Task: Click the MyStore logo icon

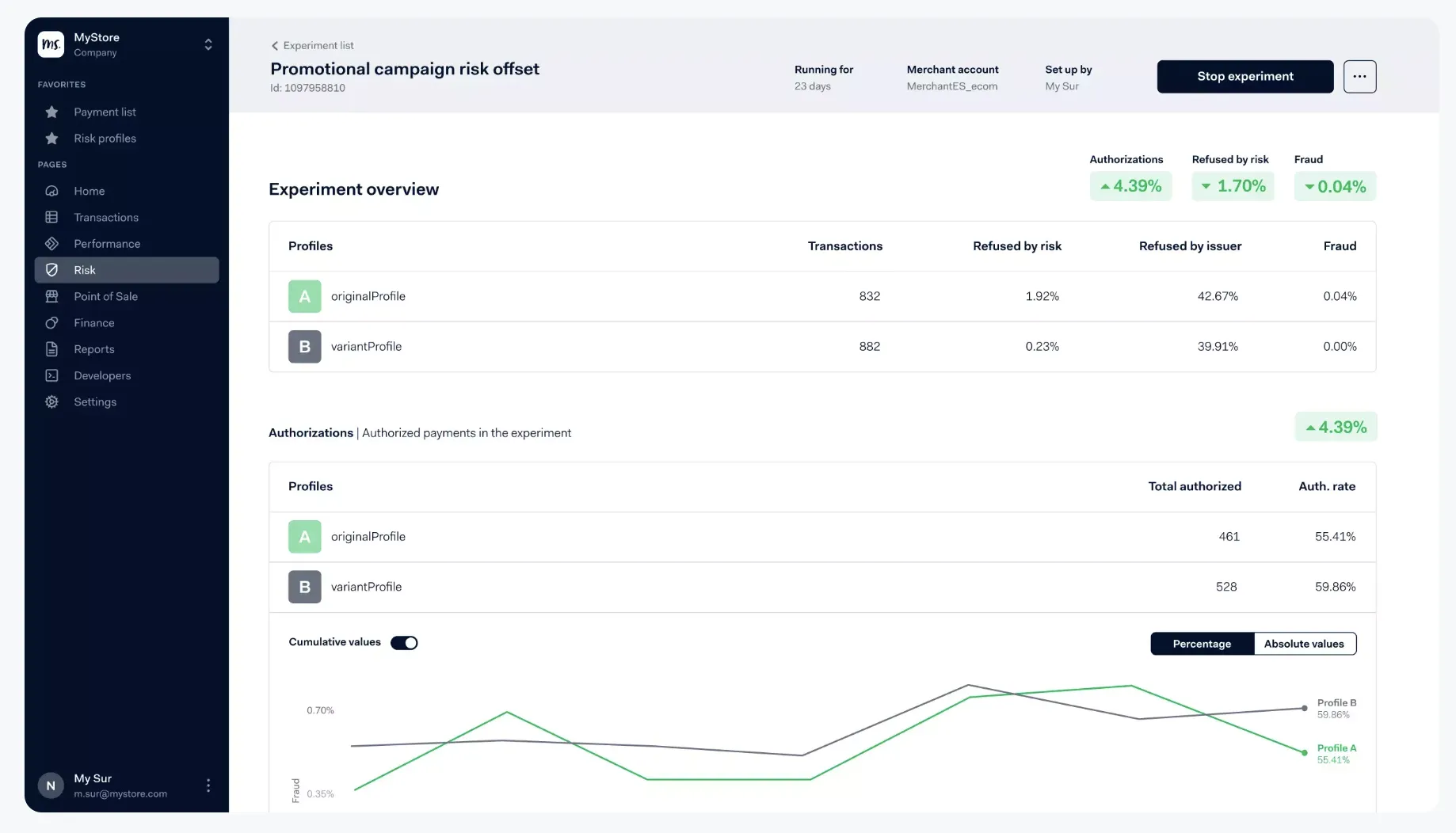Action: pos(51,44)
